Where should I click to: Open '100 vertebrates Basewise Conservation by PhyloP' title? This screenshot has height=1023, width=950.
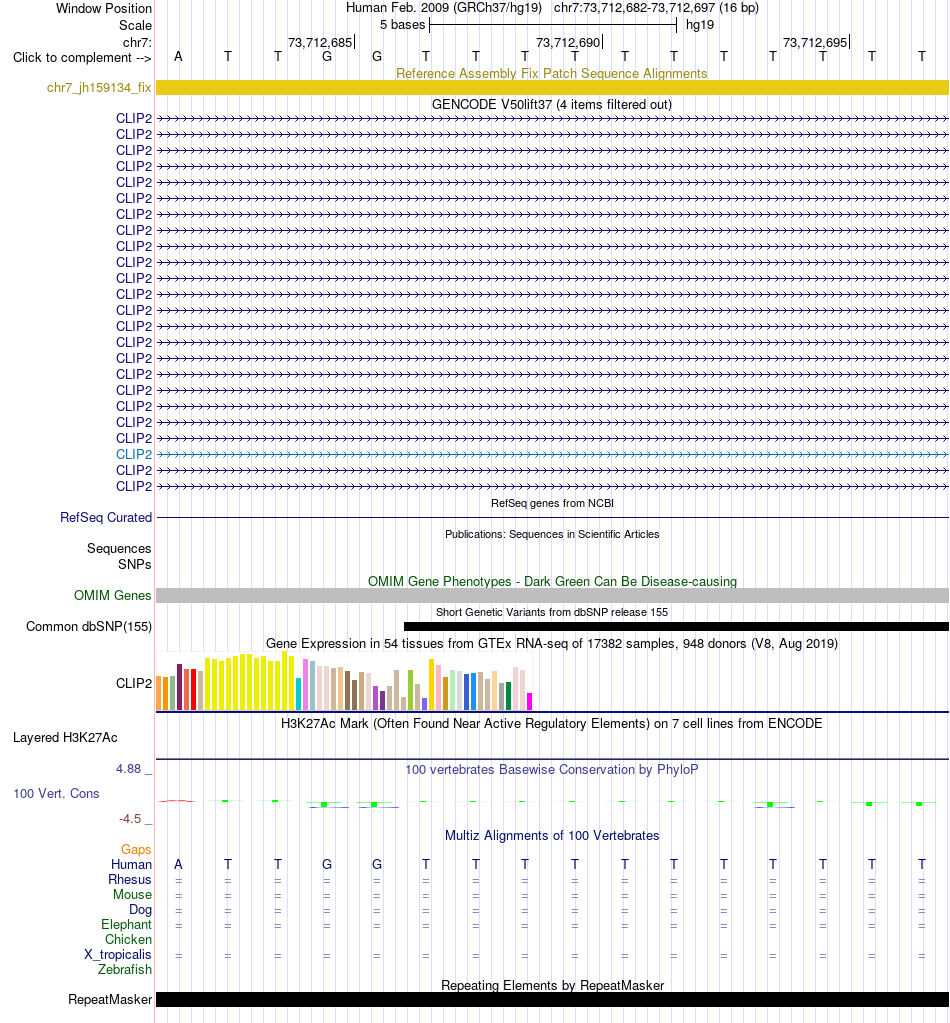pyautogui.click(x=552, y=770)
